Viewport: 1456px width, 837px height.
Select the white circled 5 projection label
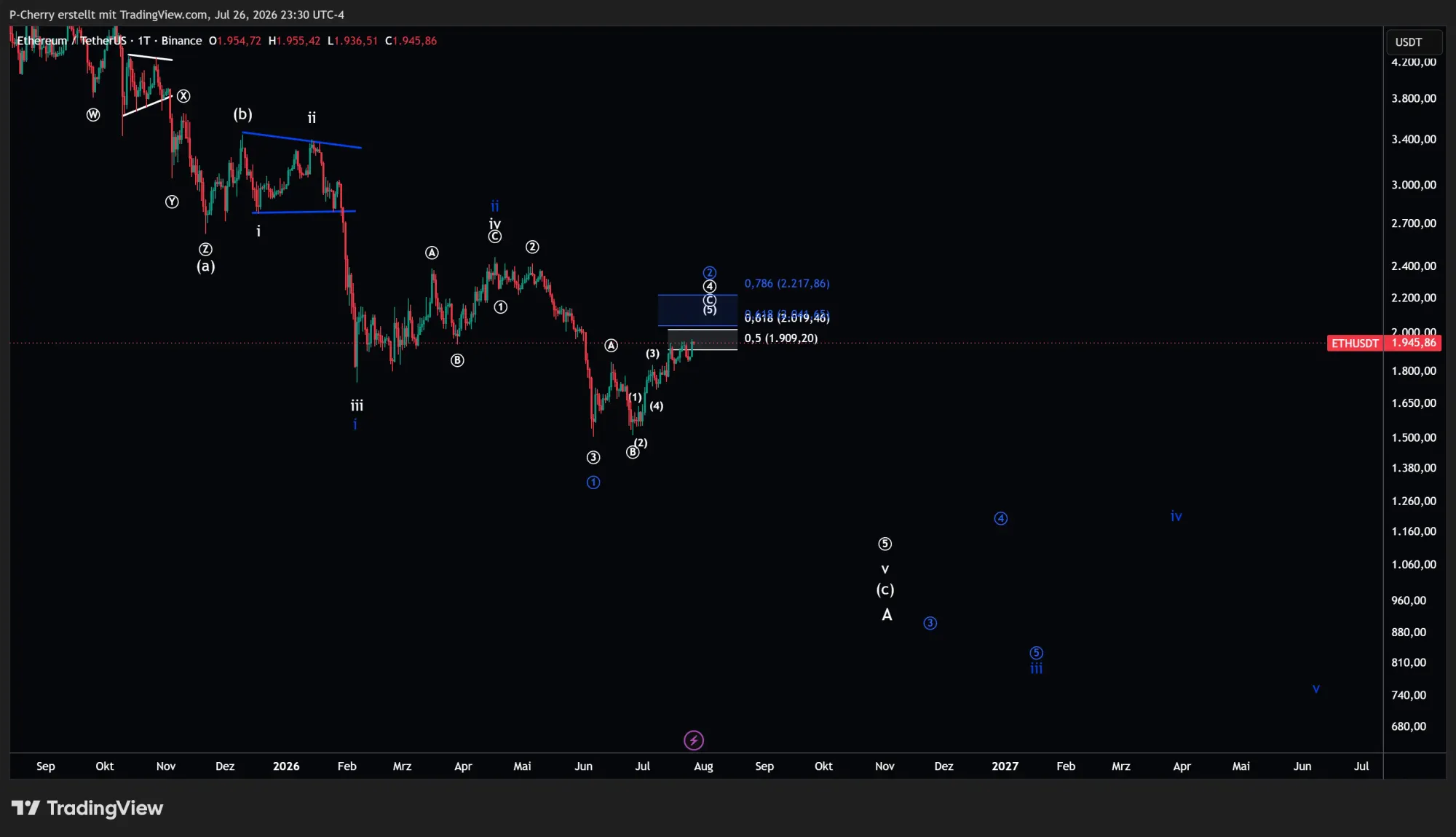click(885, 544)
